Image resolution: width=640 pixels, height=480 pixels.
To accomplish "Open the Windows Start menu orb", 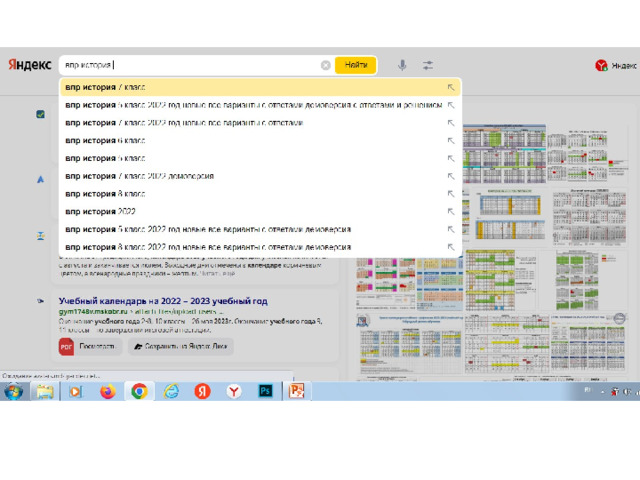I will [x=13, y=391].
